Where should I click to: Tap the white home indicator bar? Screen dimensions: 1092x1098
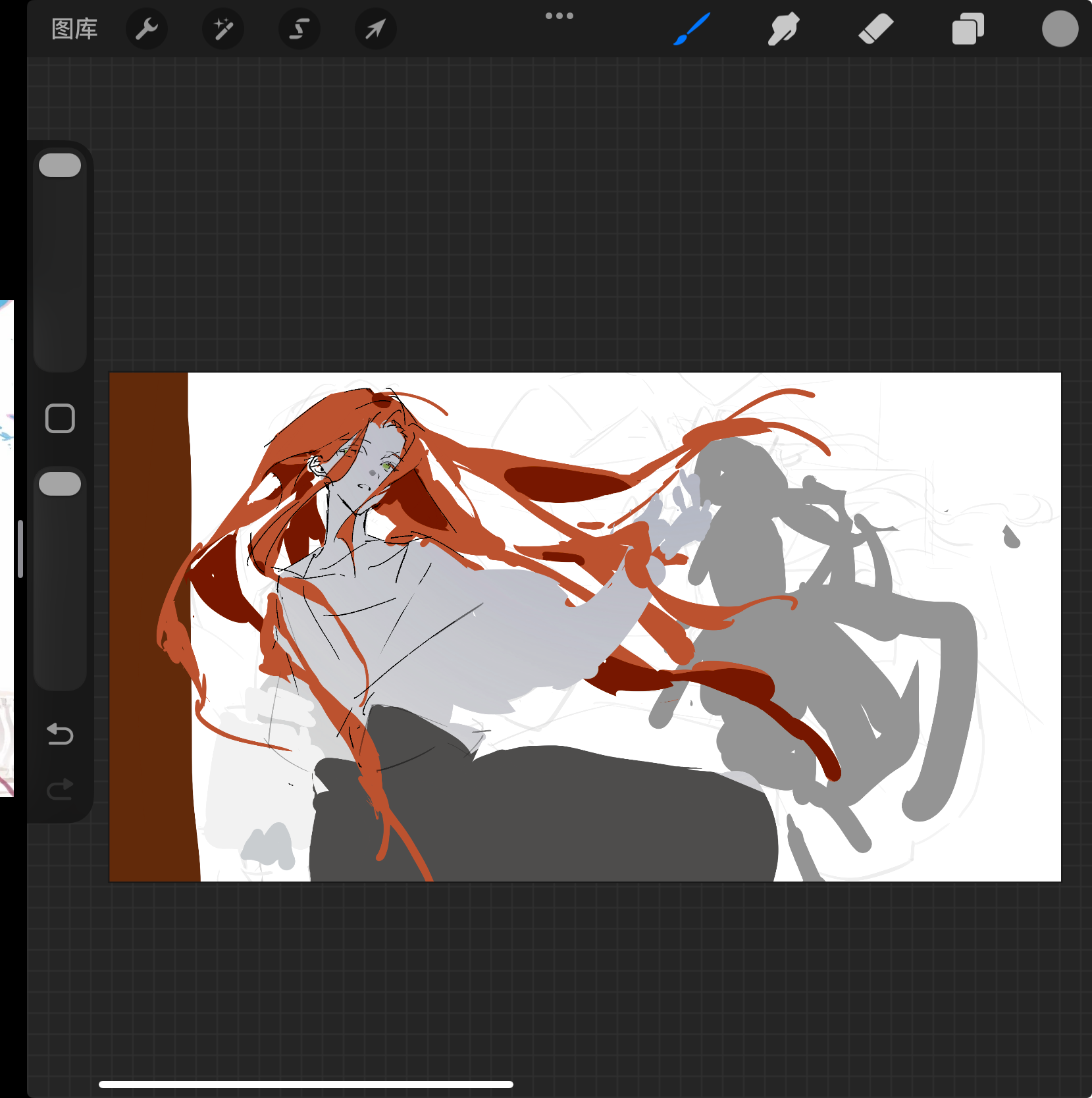tap(306, 1084)
